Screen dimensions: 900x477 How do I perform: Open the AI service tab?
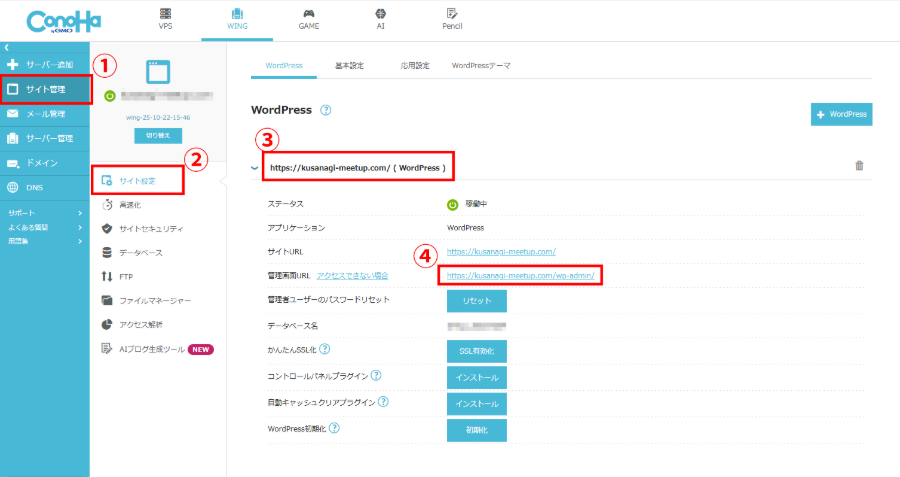(381, 19)
